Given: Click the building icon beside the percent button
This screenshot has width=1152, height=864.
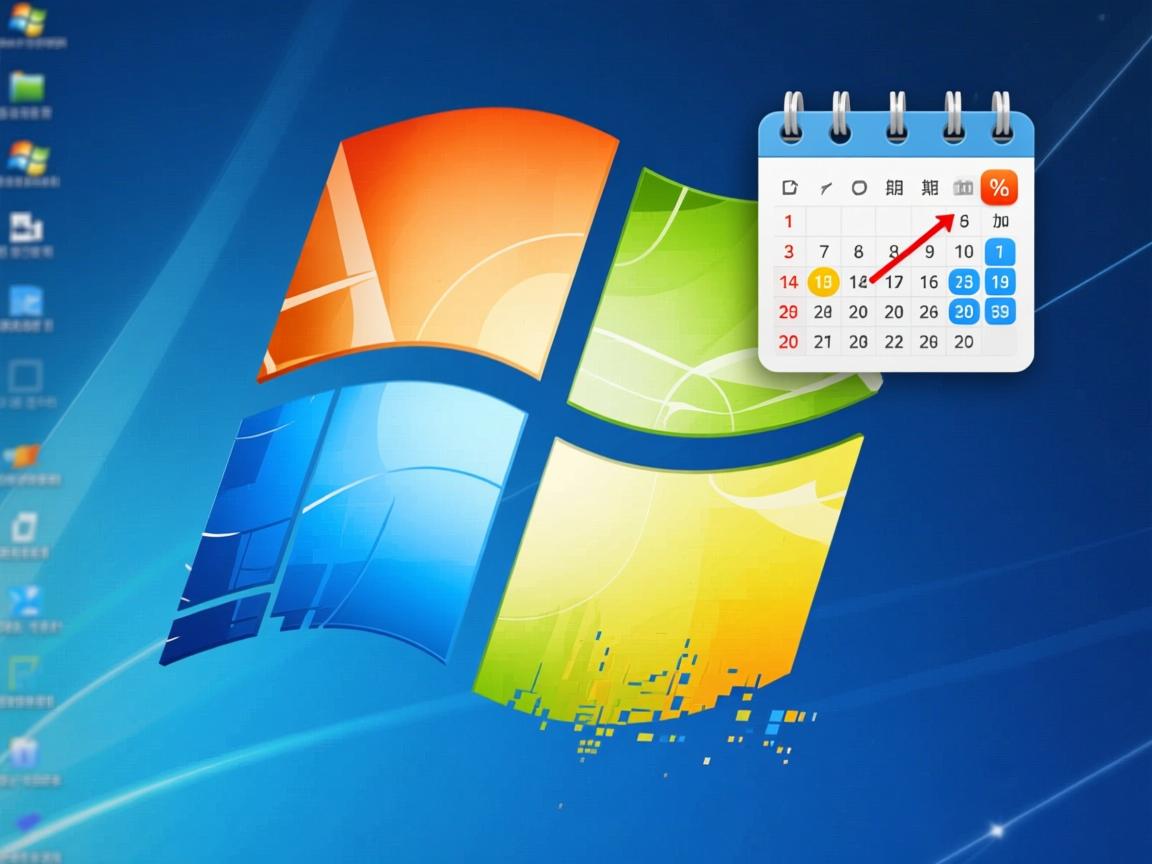Looking at the screenshot, I should point(962,187).
